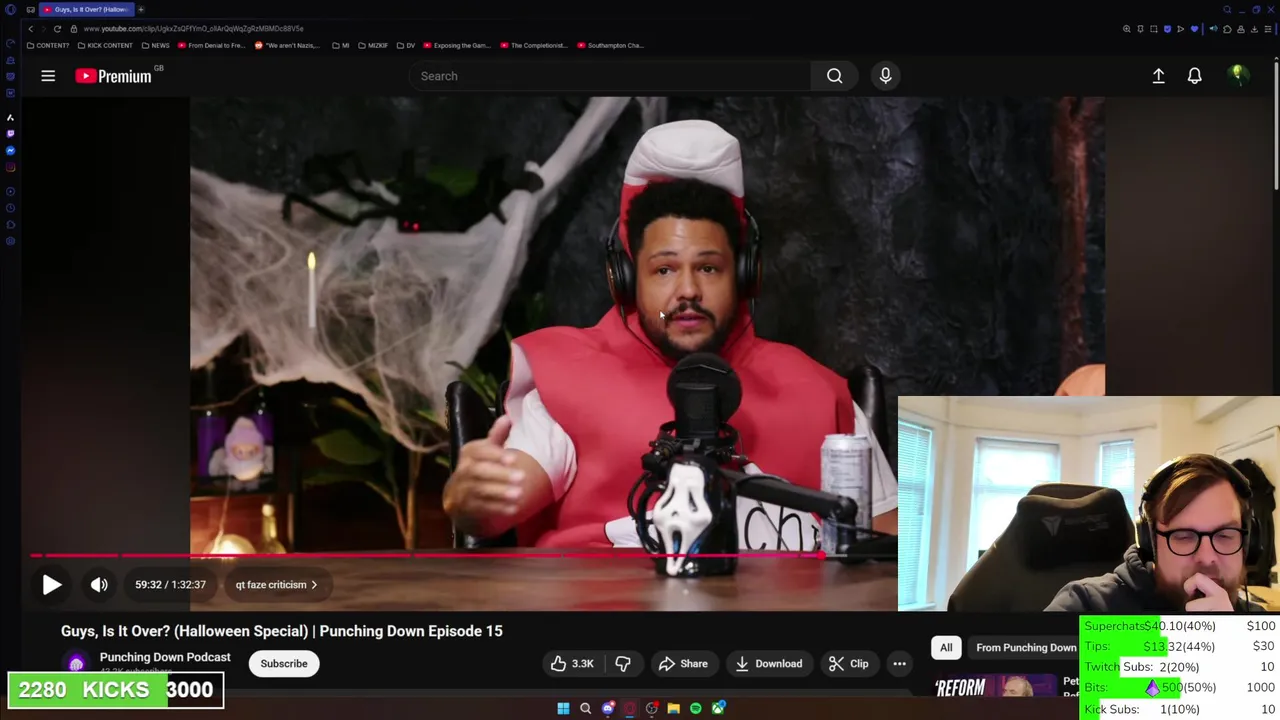This screenshot has width=1280, height=720.
Task: Open the YouTube notifications bell
Action: point(1194,76)
